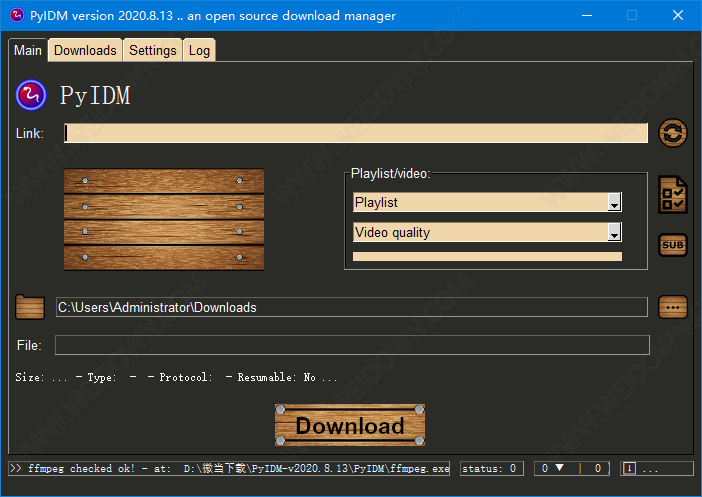Open the Log tab
This screenshot has height=497, width=702.
coord(199,50)
